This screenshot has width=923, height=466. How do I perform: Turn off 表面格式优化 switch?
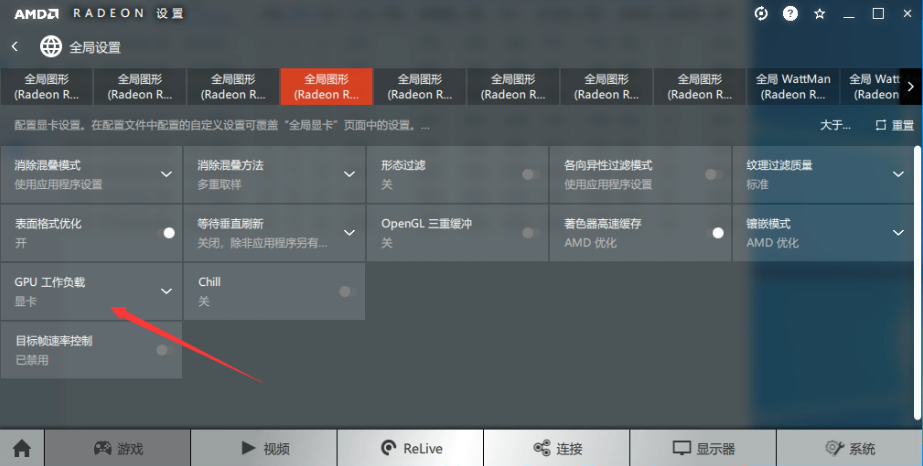[x=165, y=233]
